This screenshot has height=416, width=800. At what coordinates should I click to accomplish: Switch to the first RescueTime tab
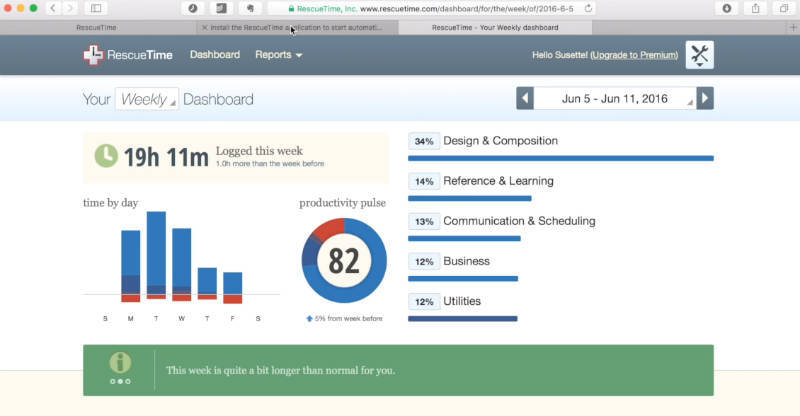coord(96,28)
